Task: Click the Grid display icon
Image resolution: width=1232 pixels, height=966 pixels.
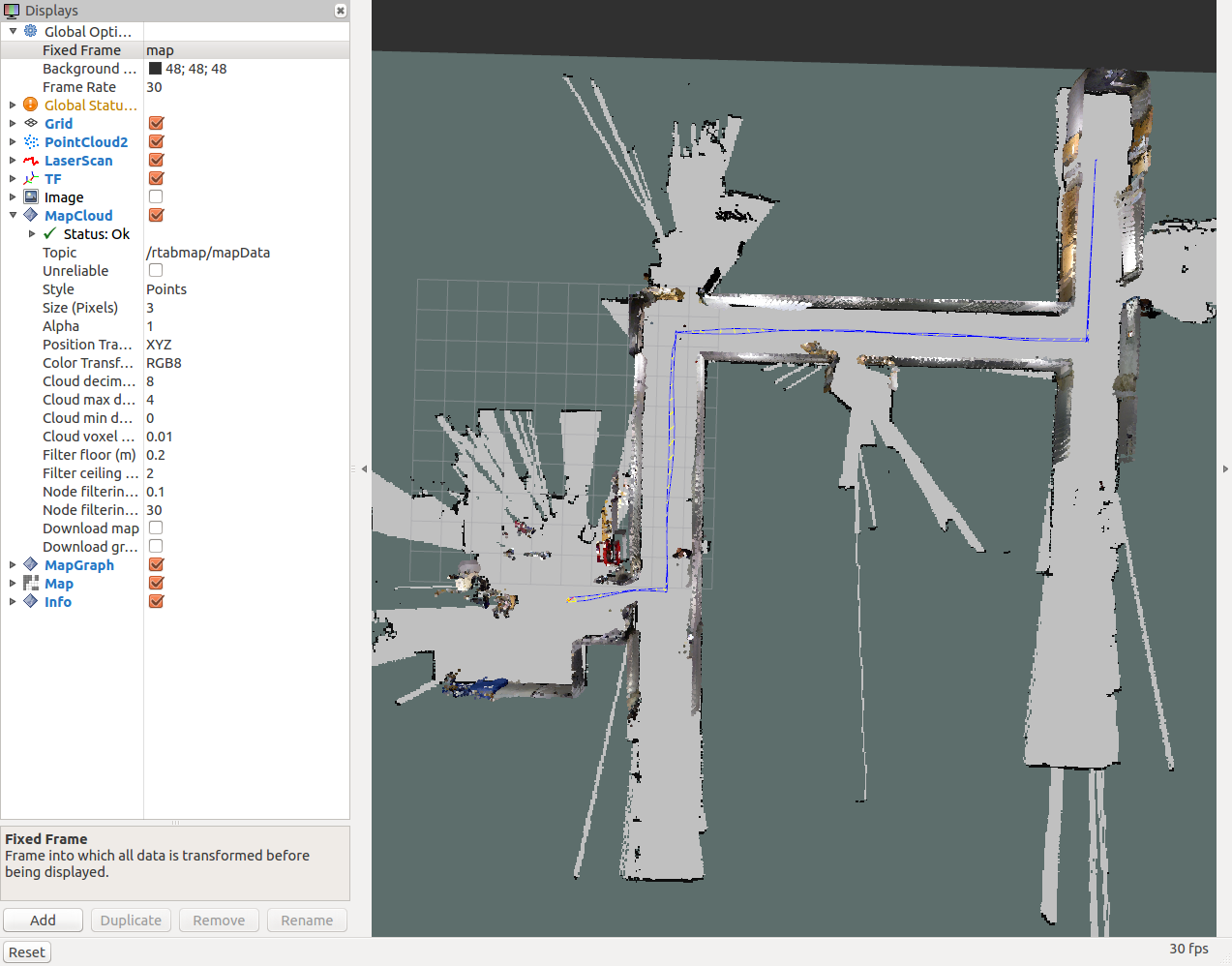Action: [31, 124]
